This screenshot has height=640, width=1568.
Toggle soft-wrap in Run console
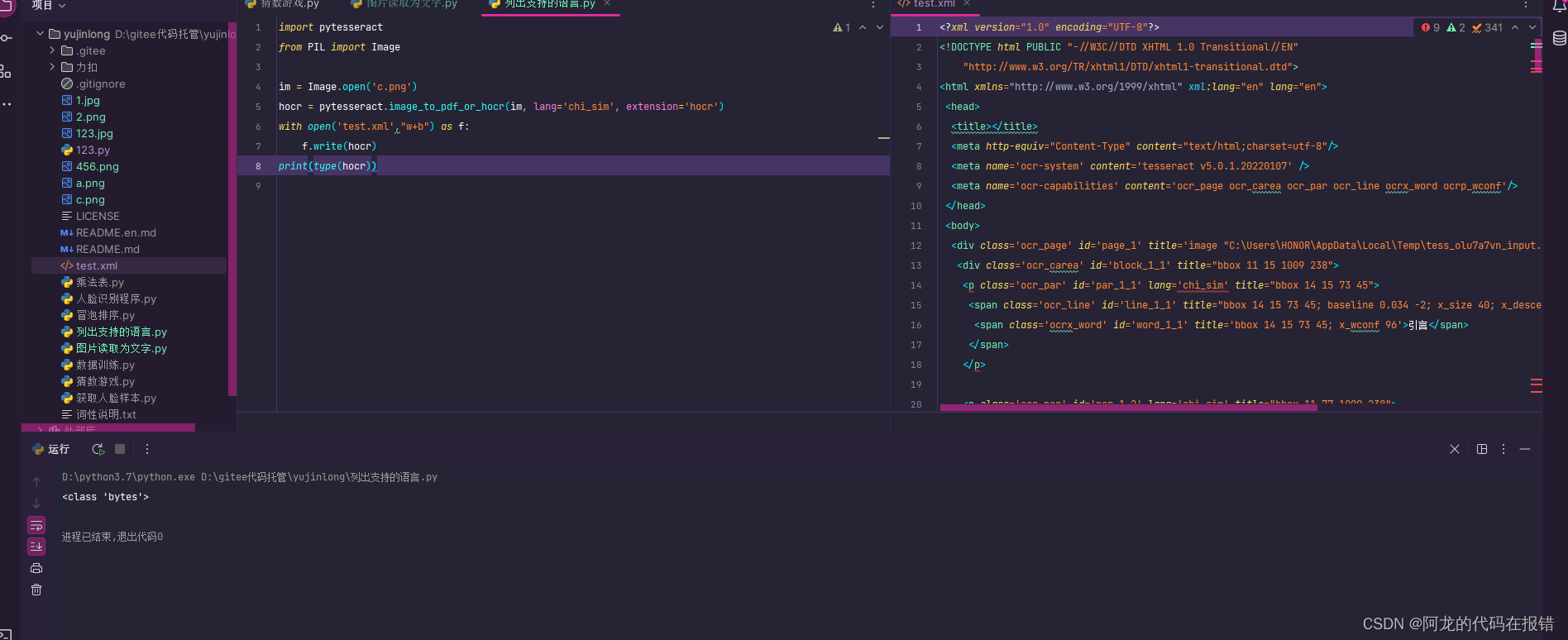coord(36,525)
